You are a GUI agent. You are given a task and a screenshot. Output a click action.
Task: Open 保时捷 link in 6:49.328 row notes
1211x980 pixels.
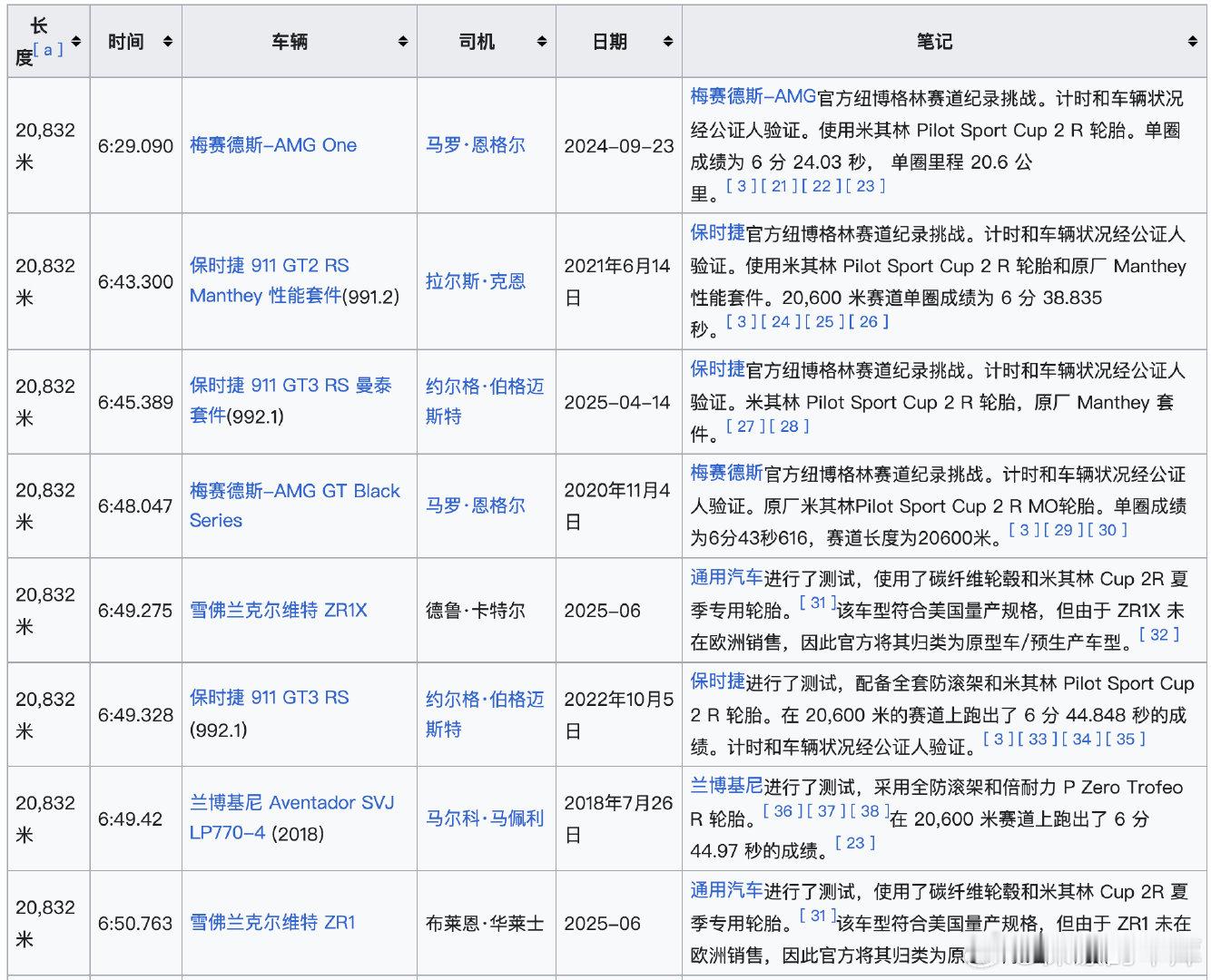point(717,681)
